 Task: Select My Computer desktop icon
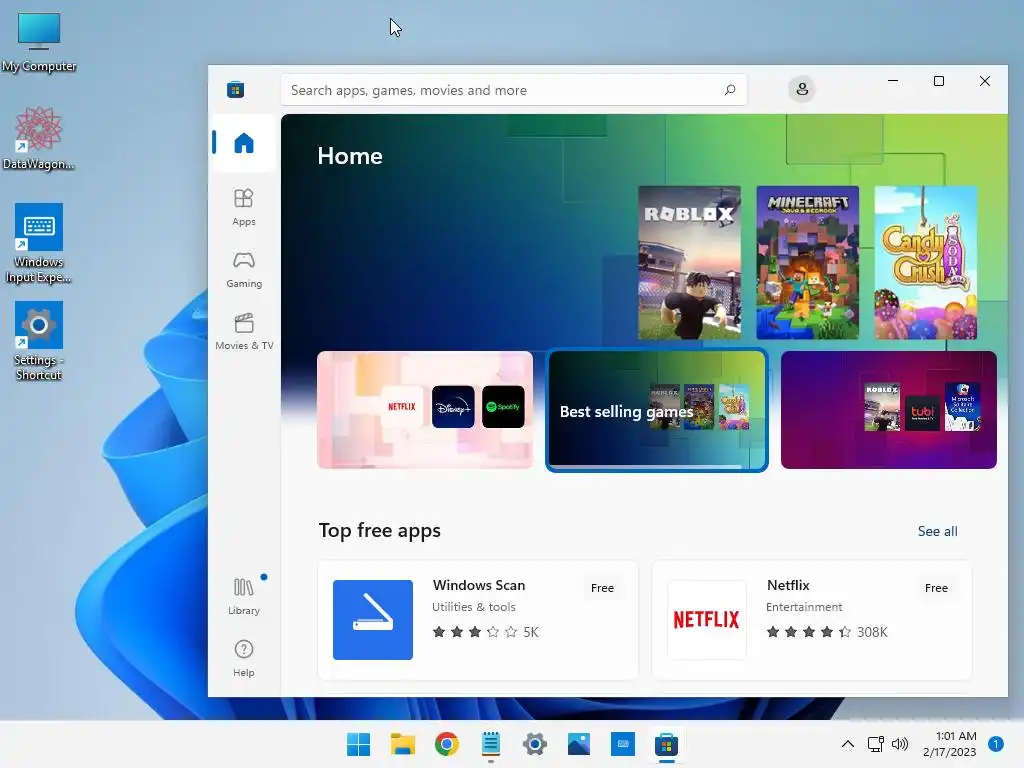39,42
